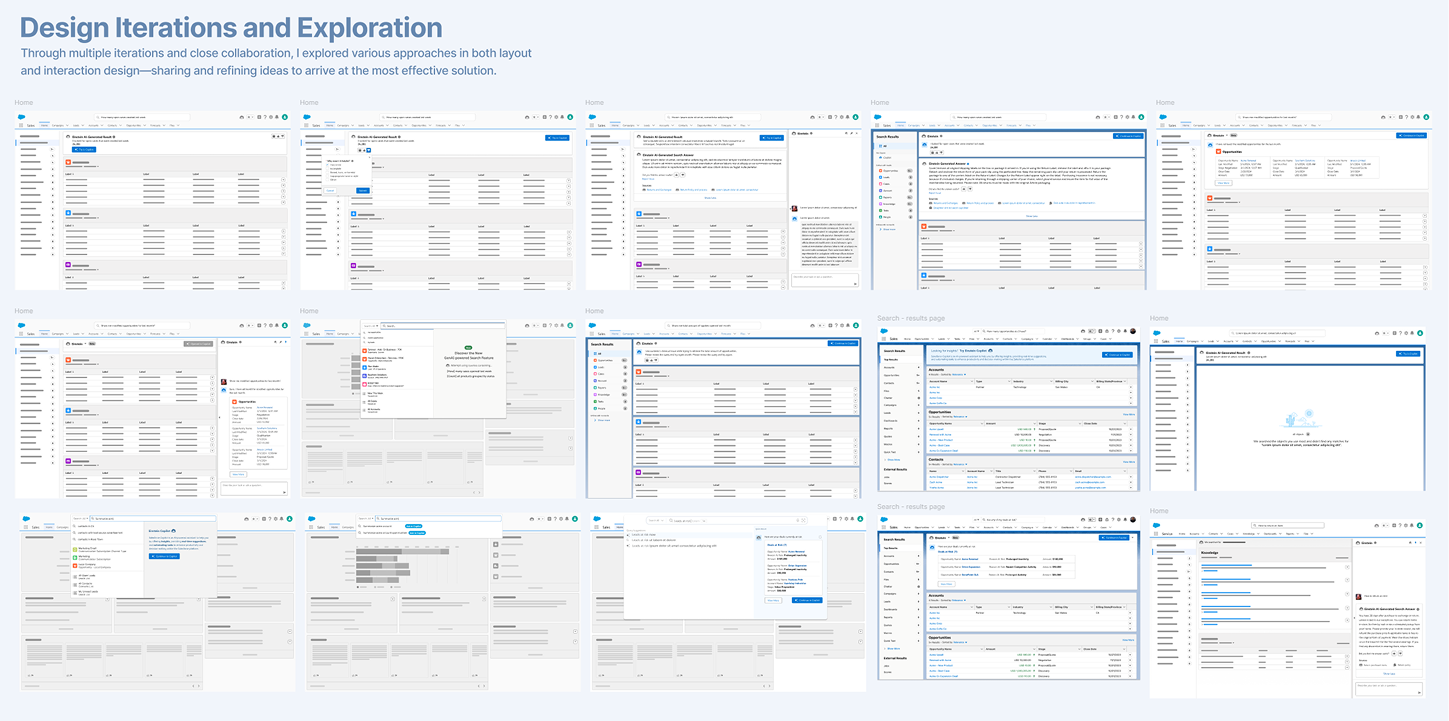Tick the second checkbox in the feedback popup
Image resolution: width=1449 pixels, height=721 pixels.
(x=327, y=170)
